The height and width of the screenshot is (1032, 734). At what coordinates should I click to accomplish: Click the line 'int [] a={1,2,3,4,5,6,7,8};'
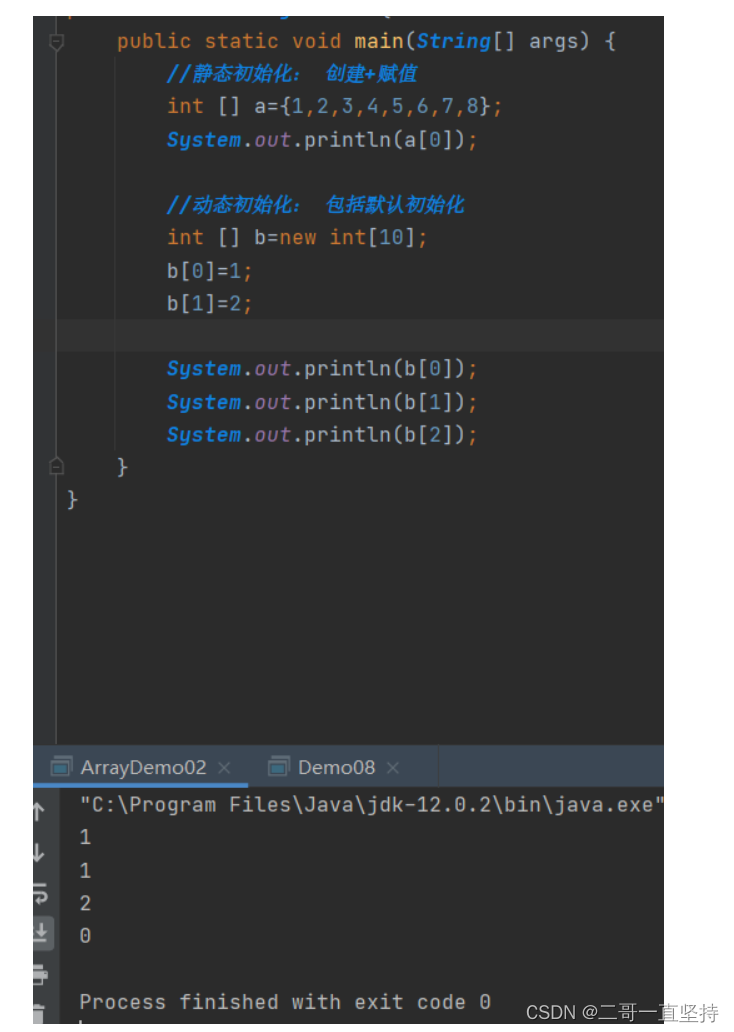(334, 106)
